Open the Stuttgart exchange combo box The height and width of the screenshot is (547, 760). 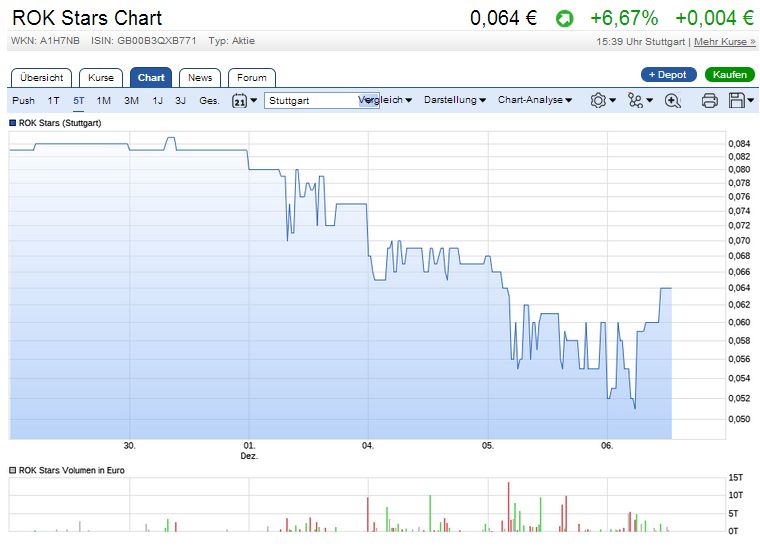pyautogui.click(x=321, y=101)
